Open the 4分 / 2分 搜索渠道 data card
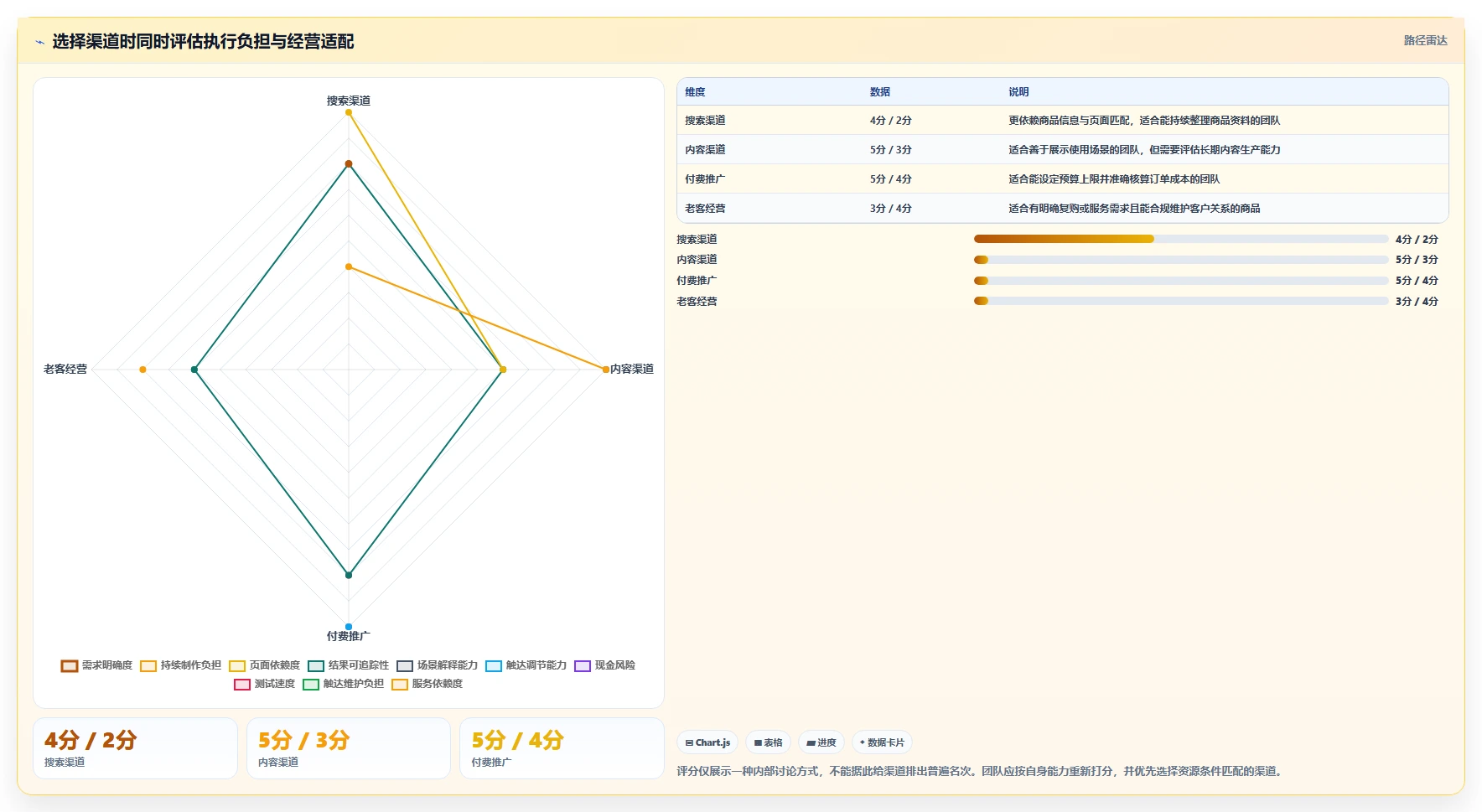The width and height of the screenshot is (1482, 812). [136, 748]
